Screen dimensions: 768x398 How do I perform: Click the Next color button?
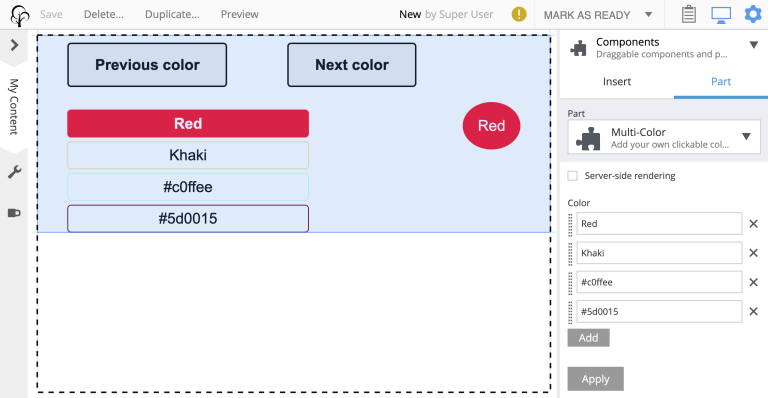click(x=352, y=65)
